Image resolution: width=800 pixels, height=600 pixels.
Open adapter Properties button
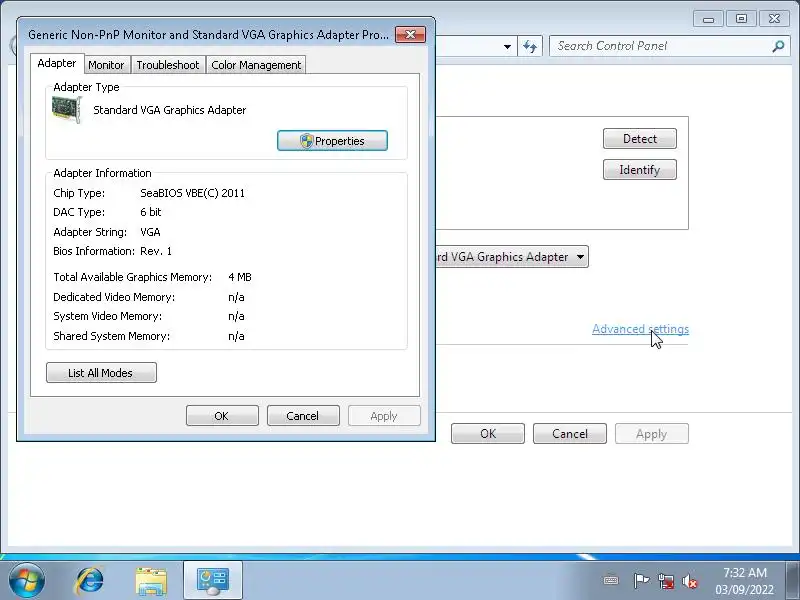[332, 141]
